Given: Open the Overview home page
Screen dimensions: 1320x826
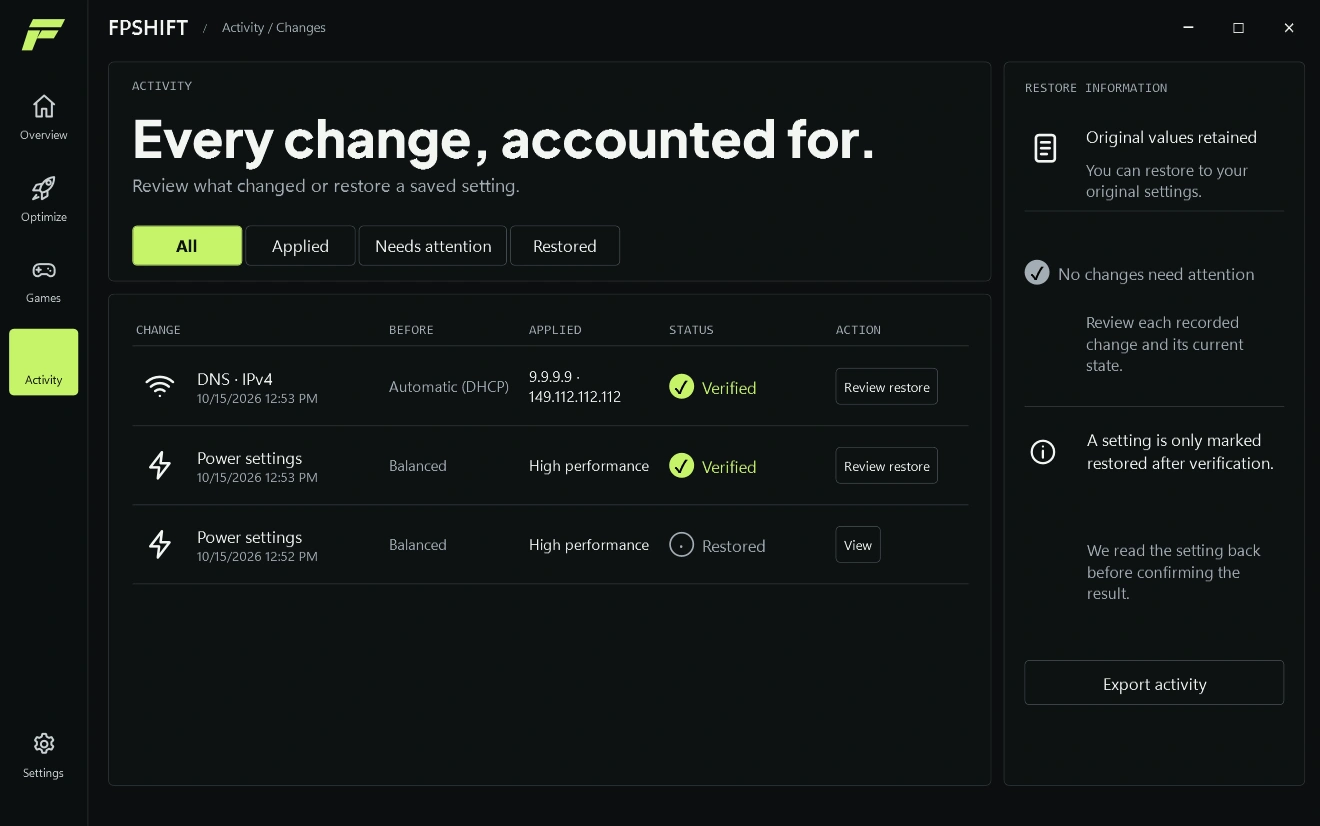Looking at the screenshot, I should pyautogui.click(x=44, y=117).
